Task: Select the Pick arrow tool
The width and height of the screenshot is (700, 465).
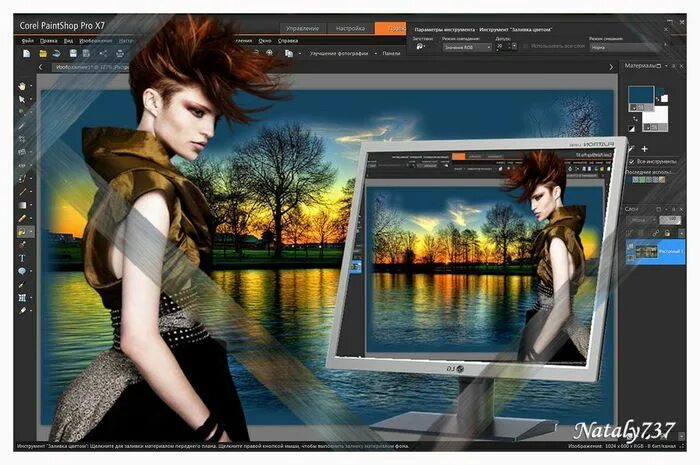Action: 22,99
